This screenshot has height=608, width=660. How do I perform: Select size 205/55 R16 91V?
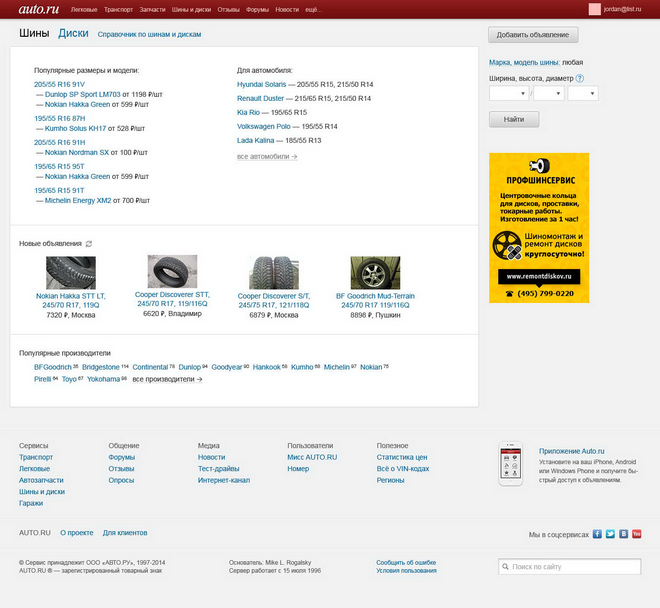coord(59,85)
